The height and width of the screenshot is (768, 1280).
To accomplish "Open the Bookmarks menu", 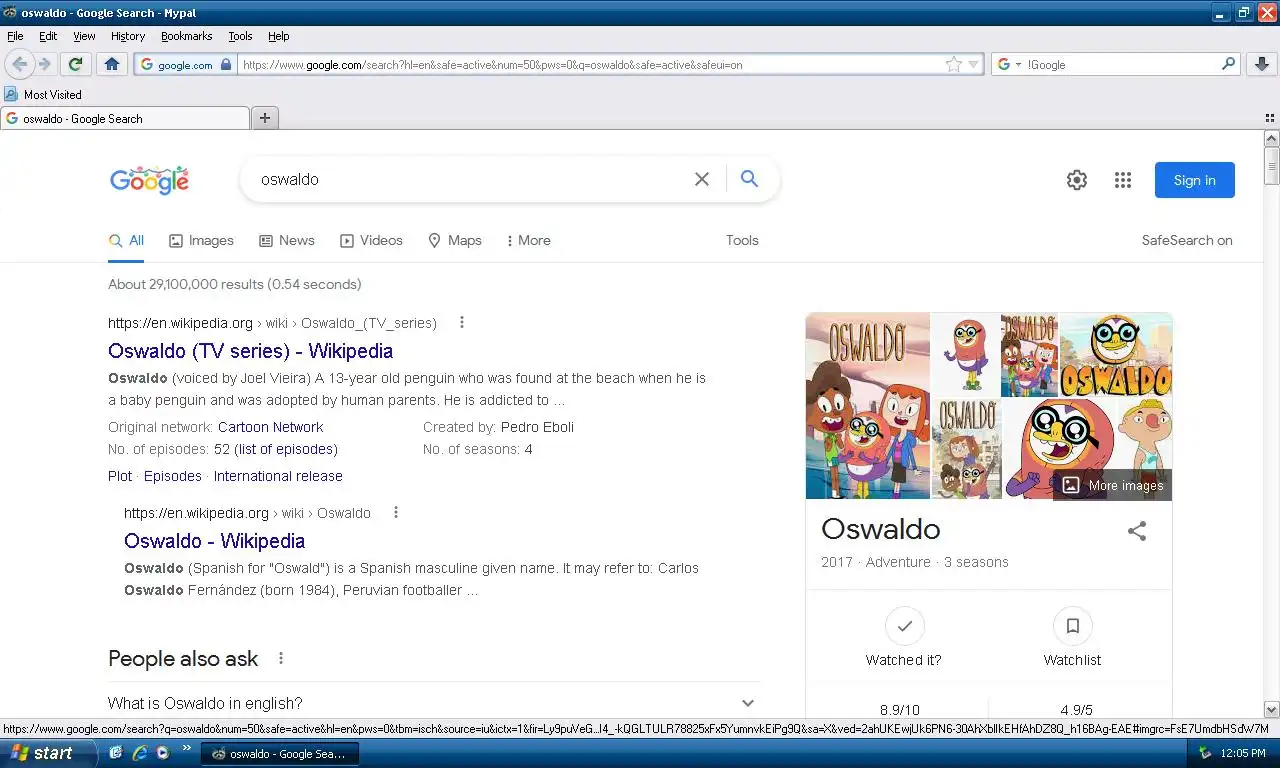I will [186, 36].
